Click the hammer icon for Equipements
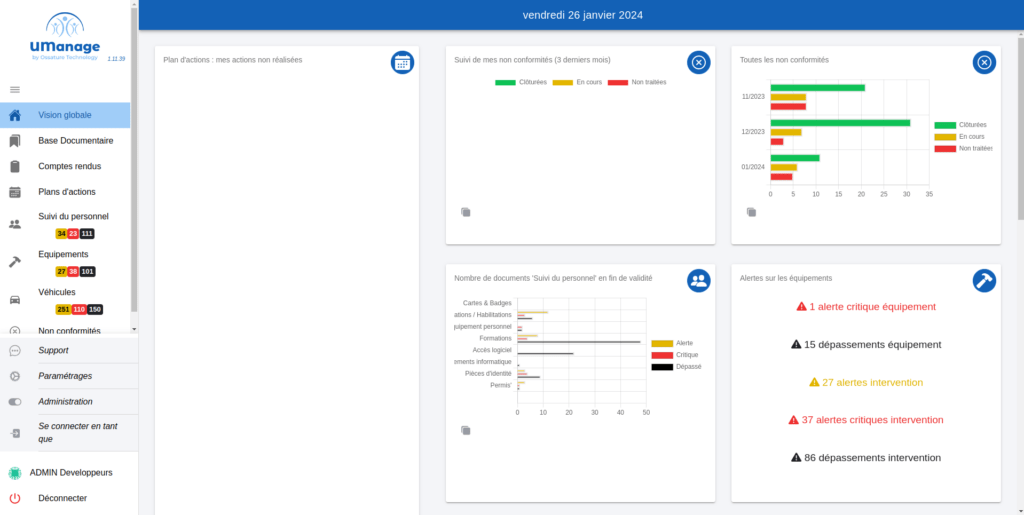This screenshot has width=1024, height=515. pyautogui.click(x=15, y=262)
